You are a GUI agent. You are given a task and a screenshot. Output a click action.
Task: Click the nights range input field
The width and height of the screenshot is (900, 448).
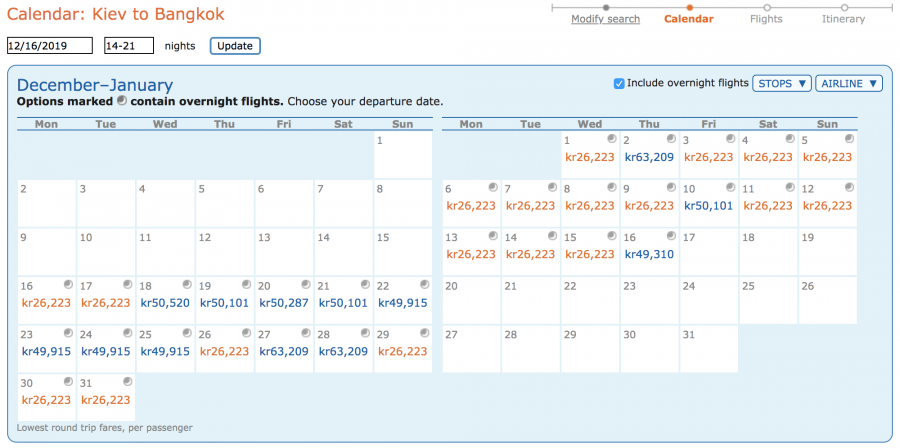(x=128, y=45)
